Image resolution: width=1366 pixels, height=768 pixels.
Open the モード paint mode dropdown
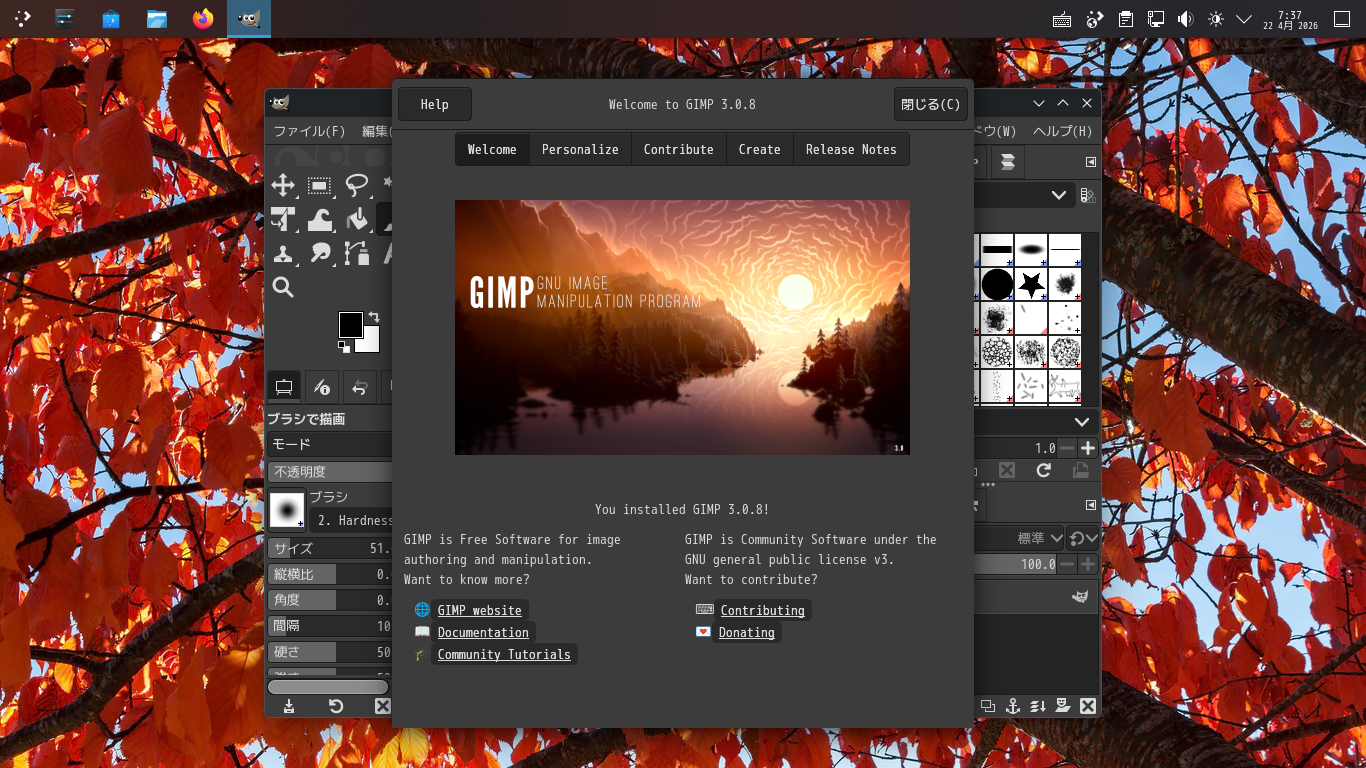[330, 444]
